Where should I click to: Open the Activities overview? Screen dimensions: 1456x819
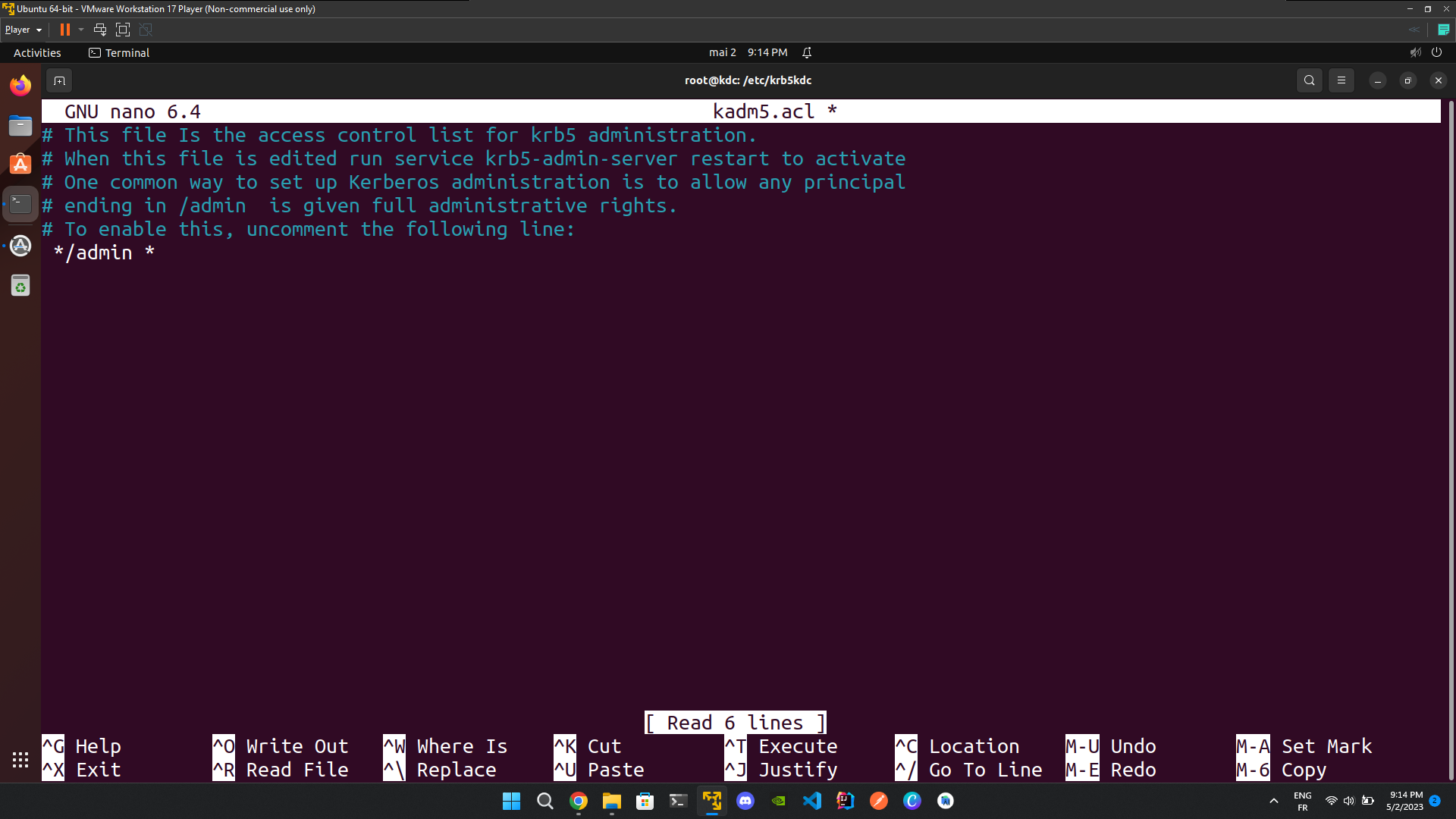(37, 52)
